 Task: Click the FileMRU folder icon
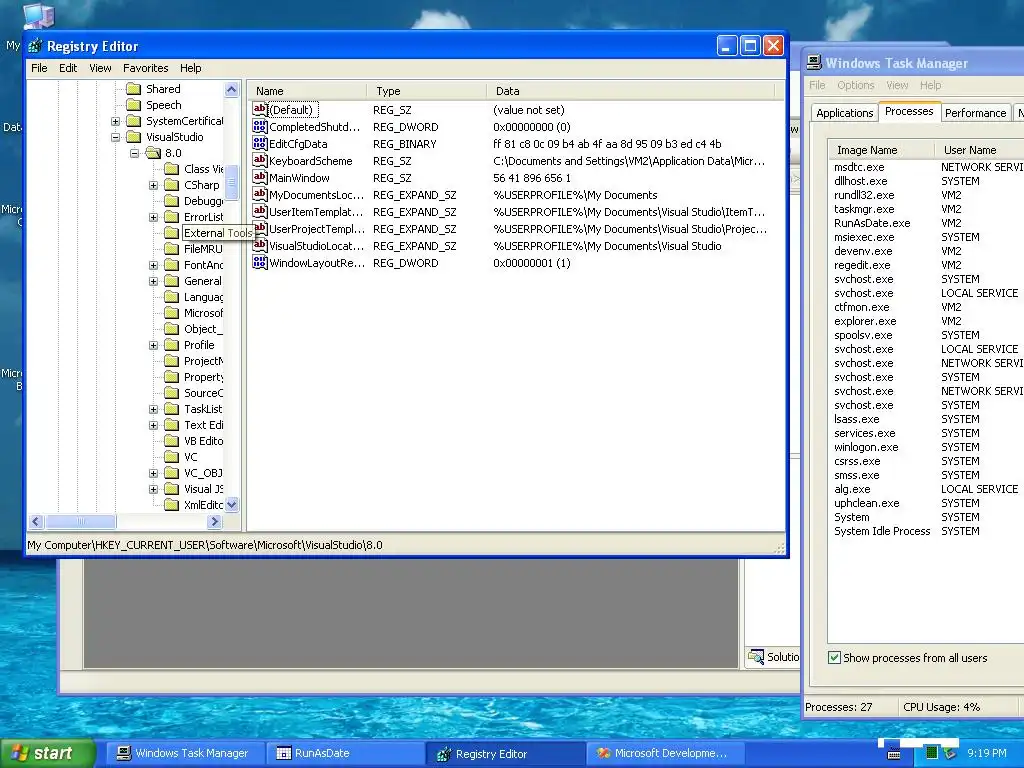(x=172, y=249)
